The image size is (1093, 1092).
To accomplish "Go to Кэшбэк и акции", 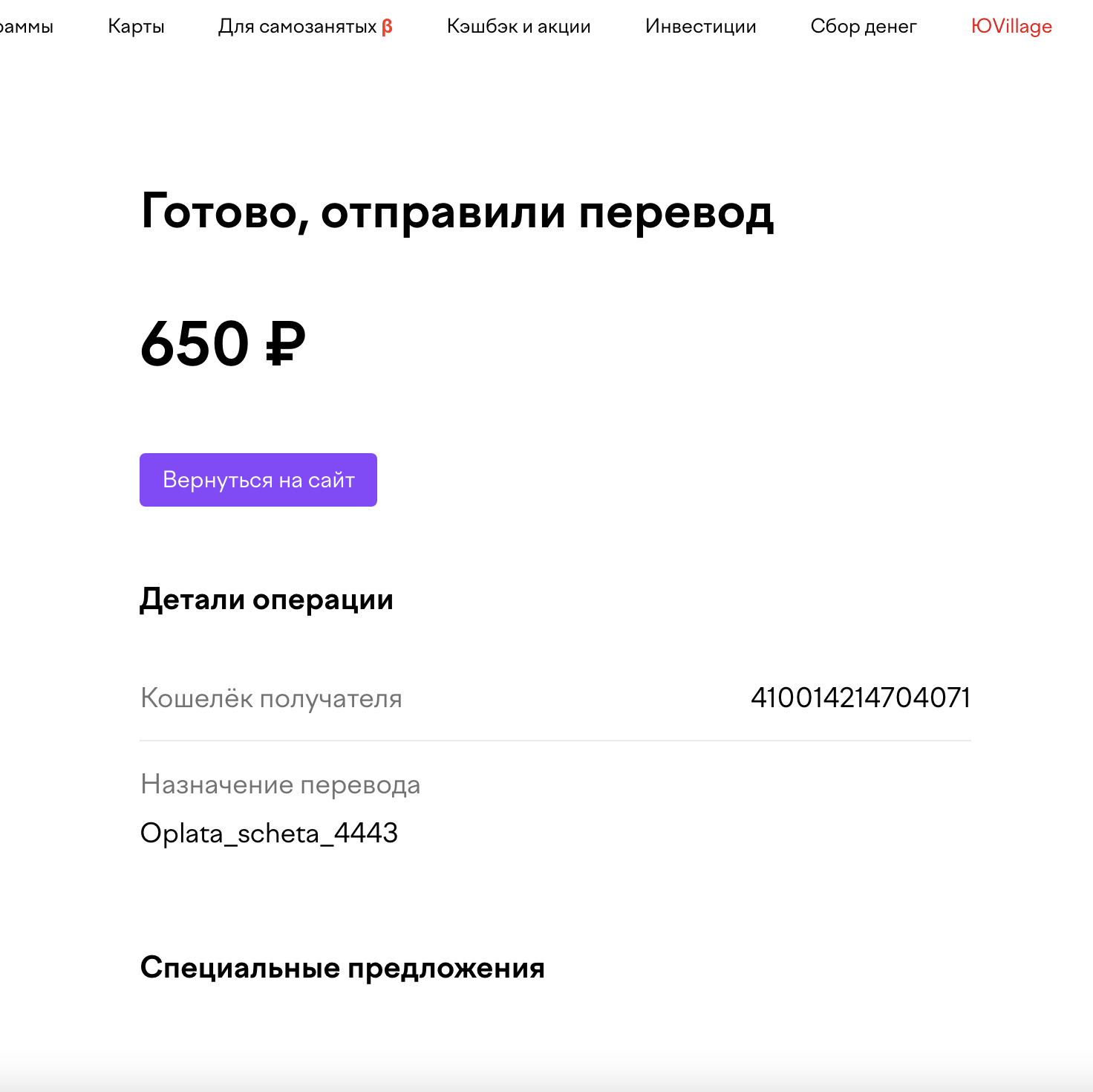I will pyautogui.click(x=518, y=27).
